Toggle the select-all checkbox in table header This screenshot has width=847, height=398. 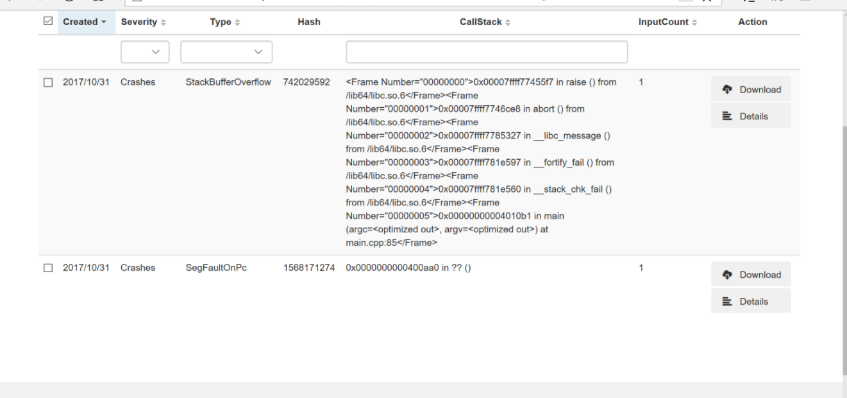(x=48, y=21)
